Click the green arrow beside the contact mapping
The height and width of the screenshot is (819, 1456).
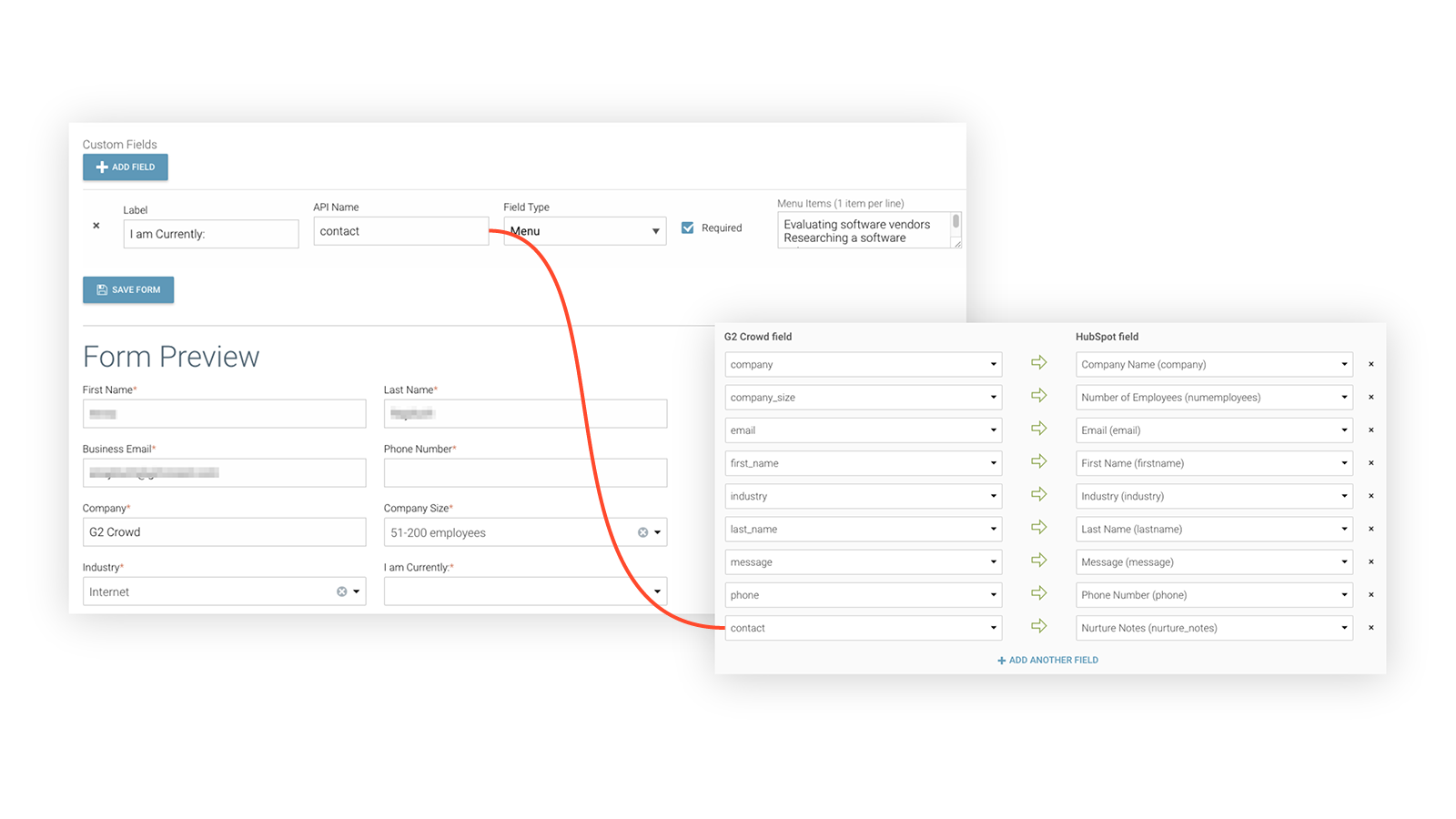(1038, 626)
